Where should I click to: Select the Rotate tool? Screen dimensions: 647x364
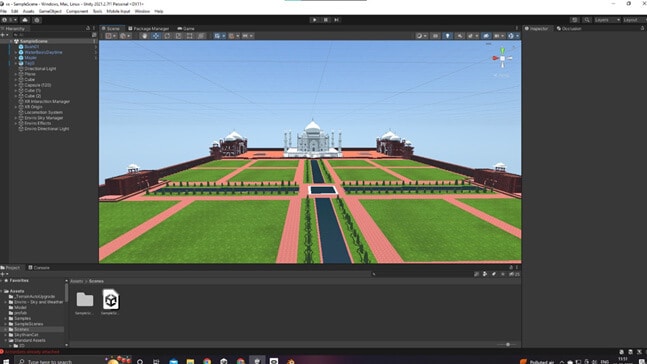(167, 36)
